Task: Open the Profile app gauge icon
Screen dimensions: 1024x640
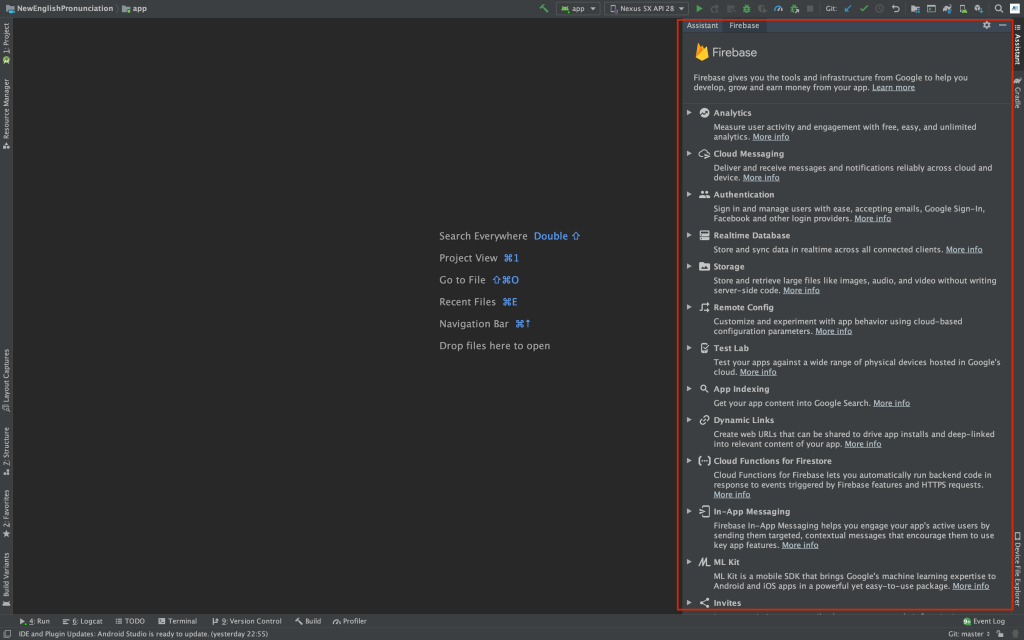Action: click(x=778, y=8)
